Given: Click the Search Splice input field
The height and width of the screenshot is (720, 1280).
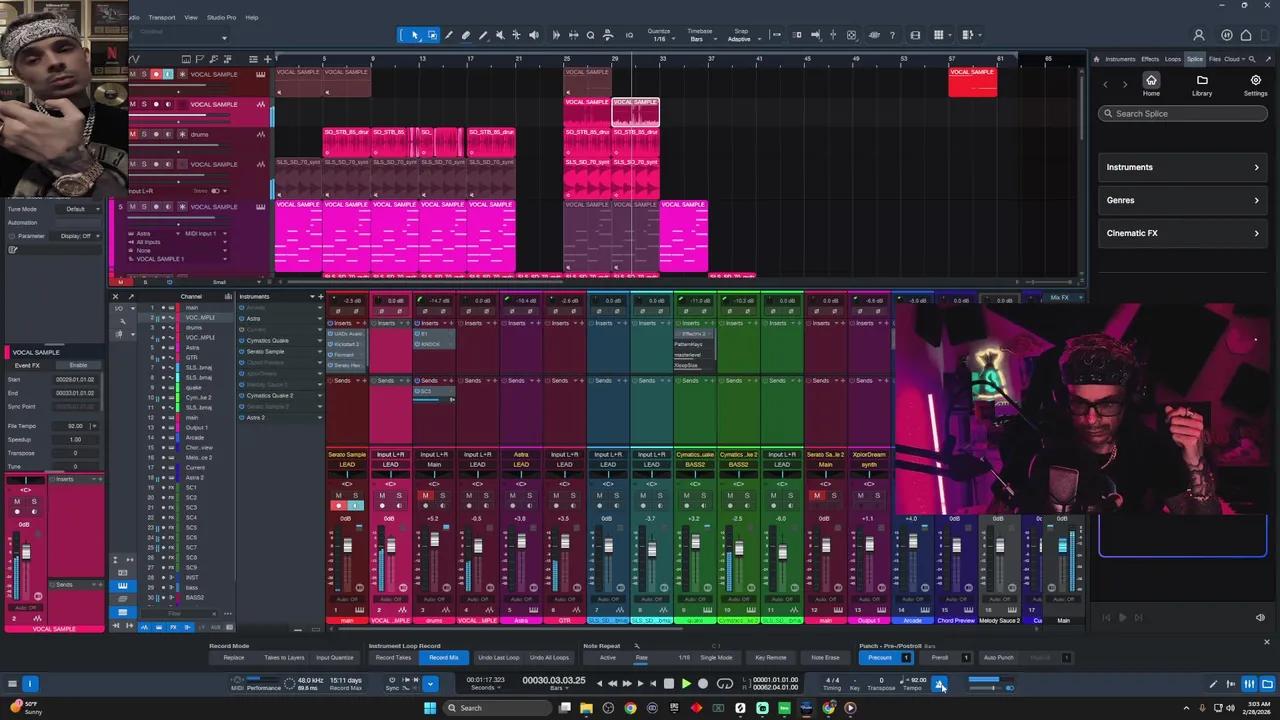Looking at the screenshot, I should tap(1182, 114).
